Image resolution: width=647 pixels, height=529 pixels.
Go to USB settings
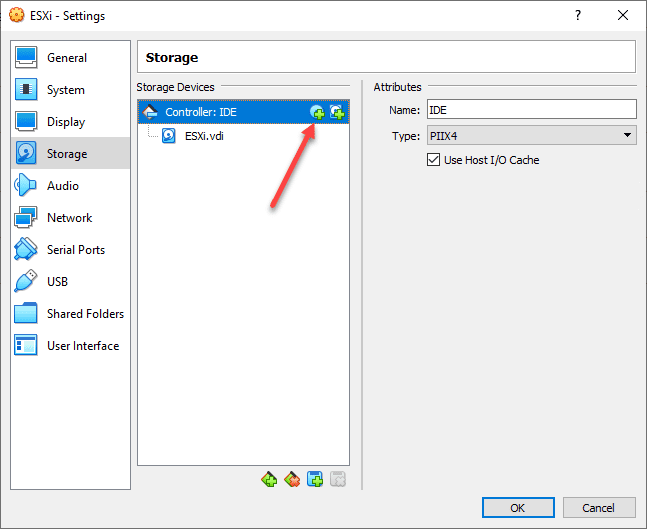[x=71, y=281]
